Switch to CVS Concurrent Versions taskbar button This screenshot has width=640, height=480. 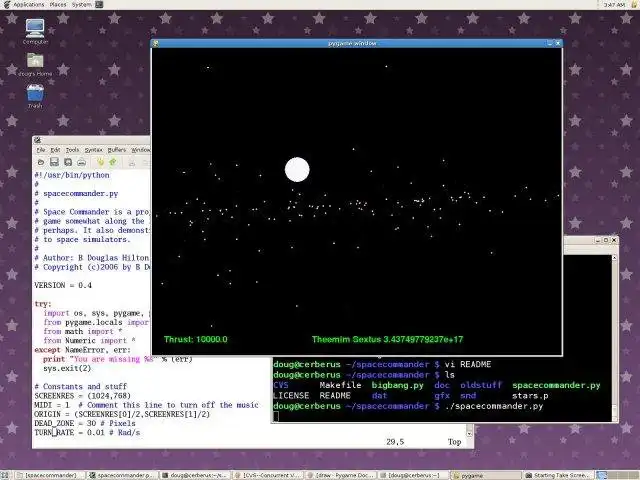point(267,476)
